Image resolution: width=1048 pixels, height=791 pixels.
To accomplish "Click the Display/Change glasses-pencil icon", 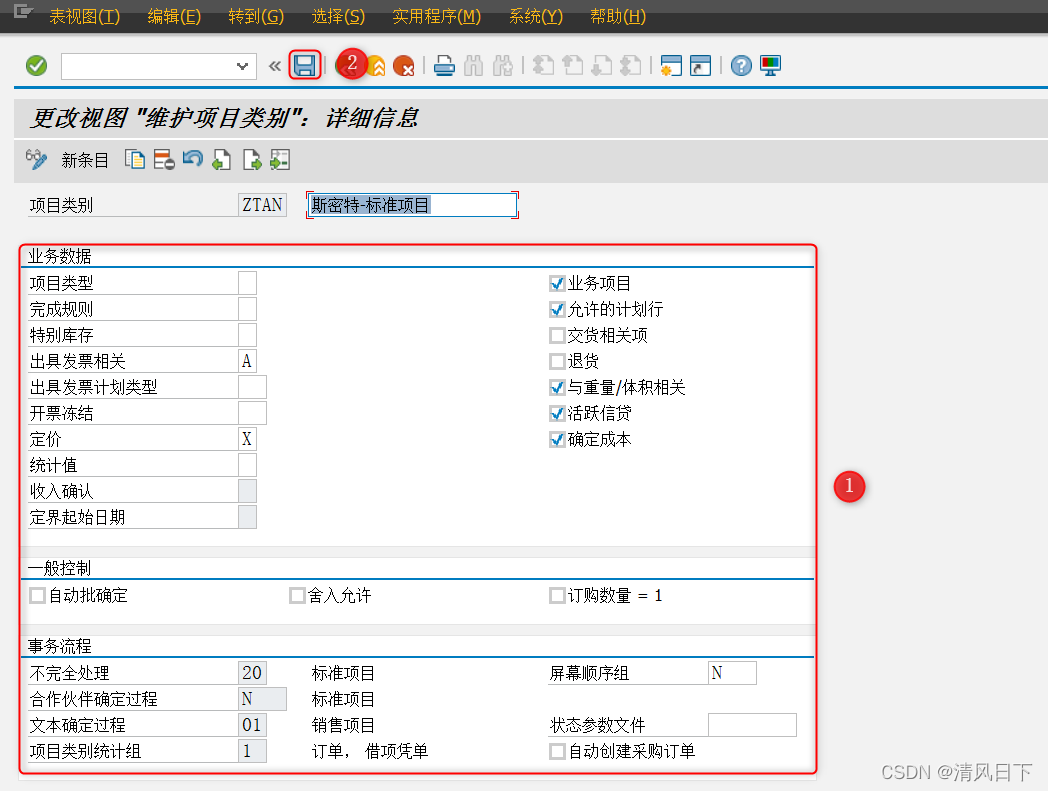I will [36, 159].
